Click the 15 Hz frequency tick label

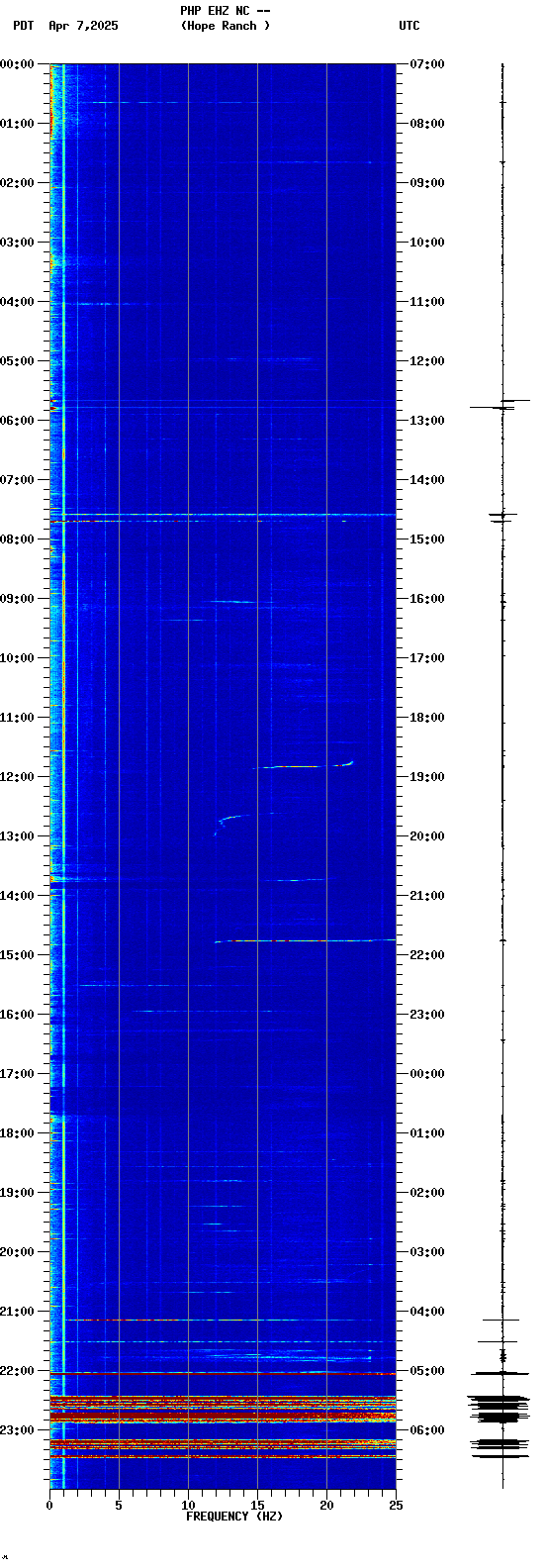tap(257, 1506)
